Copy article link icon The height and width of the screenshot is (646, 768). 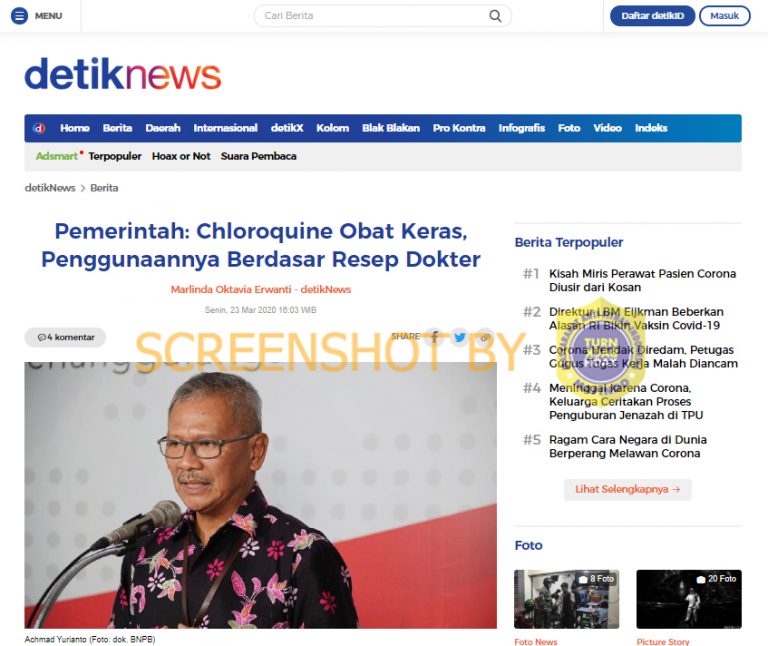485,337
